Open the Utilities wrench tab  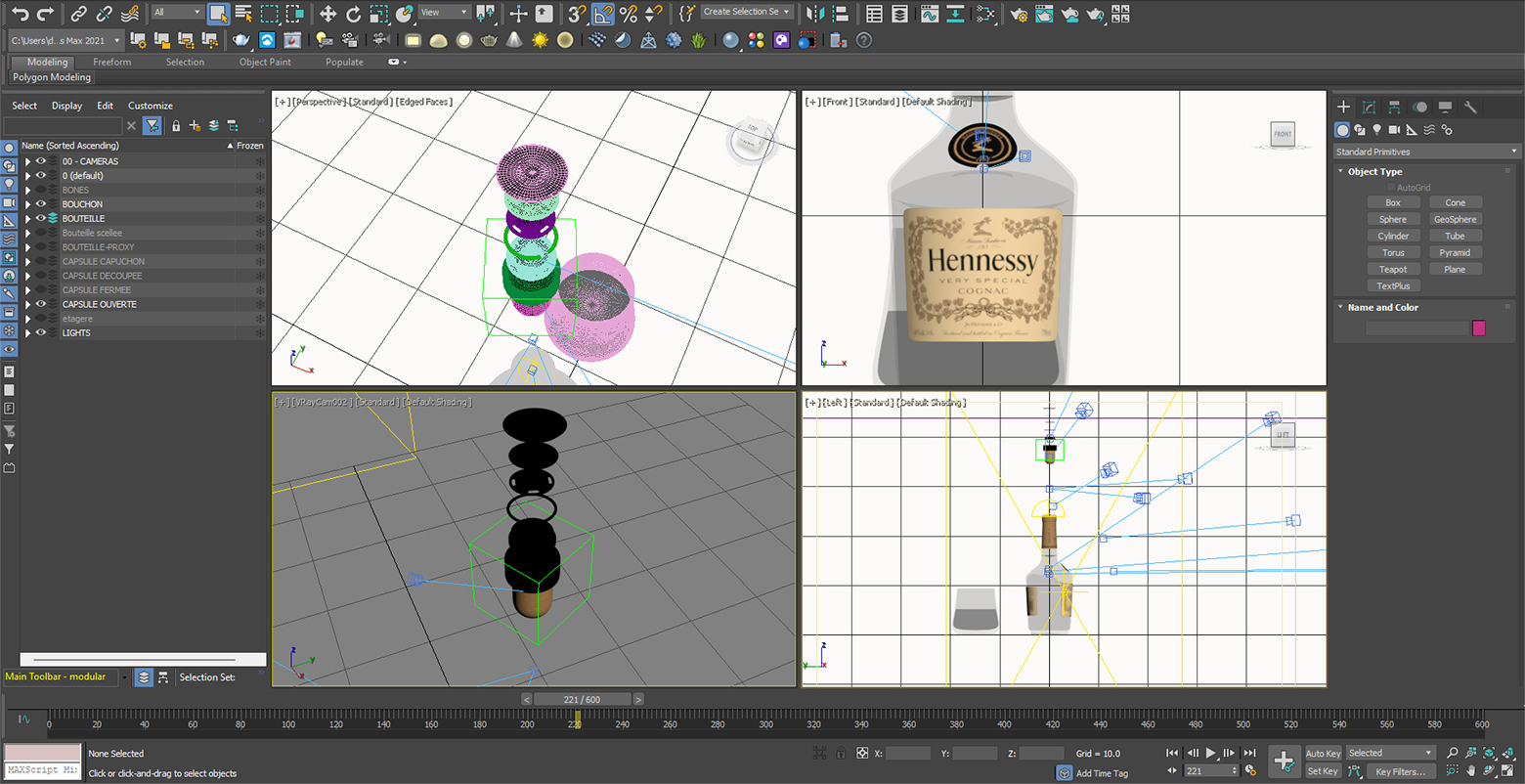[1470, 107]
